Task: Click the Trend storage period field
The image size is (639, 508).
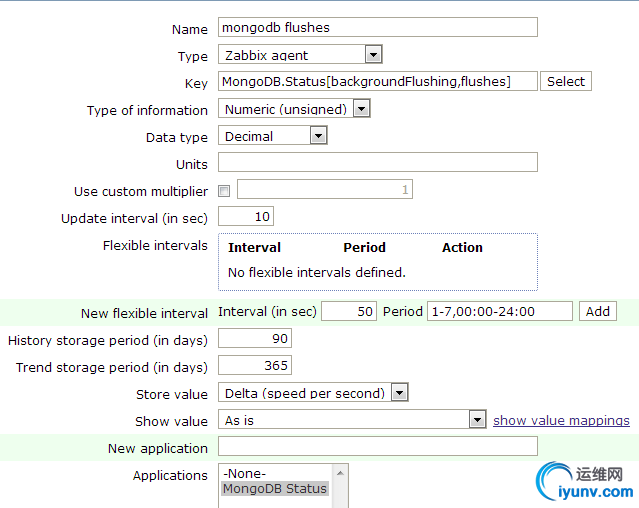Action: [x=254, y=367]
